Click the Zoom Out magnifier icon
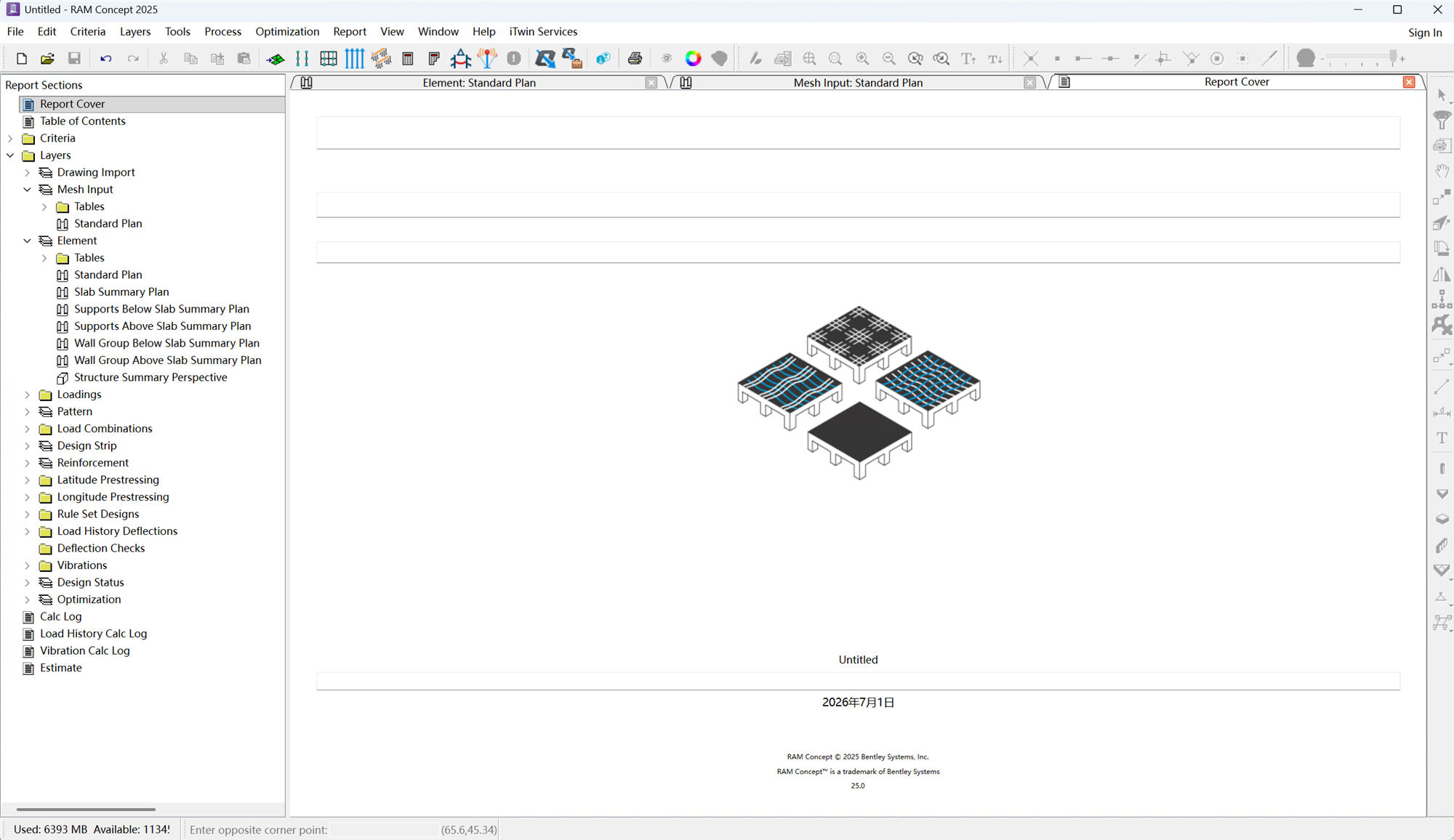This screenshot has width=1454, height=840. click(x=888, y=59)
